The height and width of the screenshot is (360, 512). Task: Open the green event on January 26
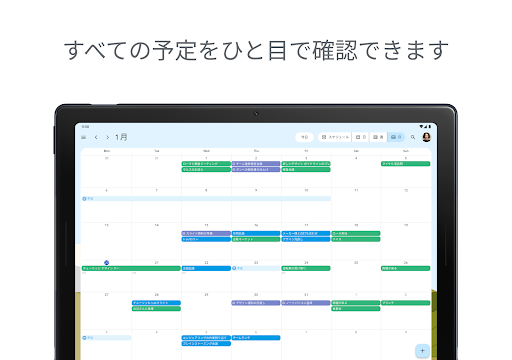click(x=406, y=268)
